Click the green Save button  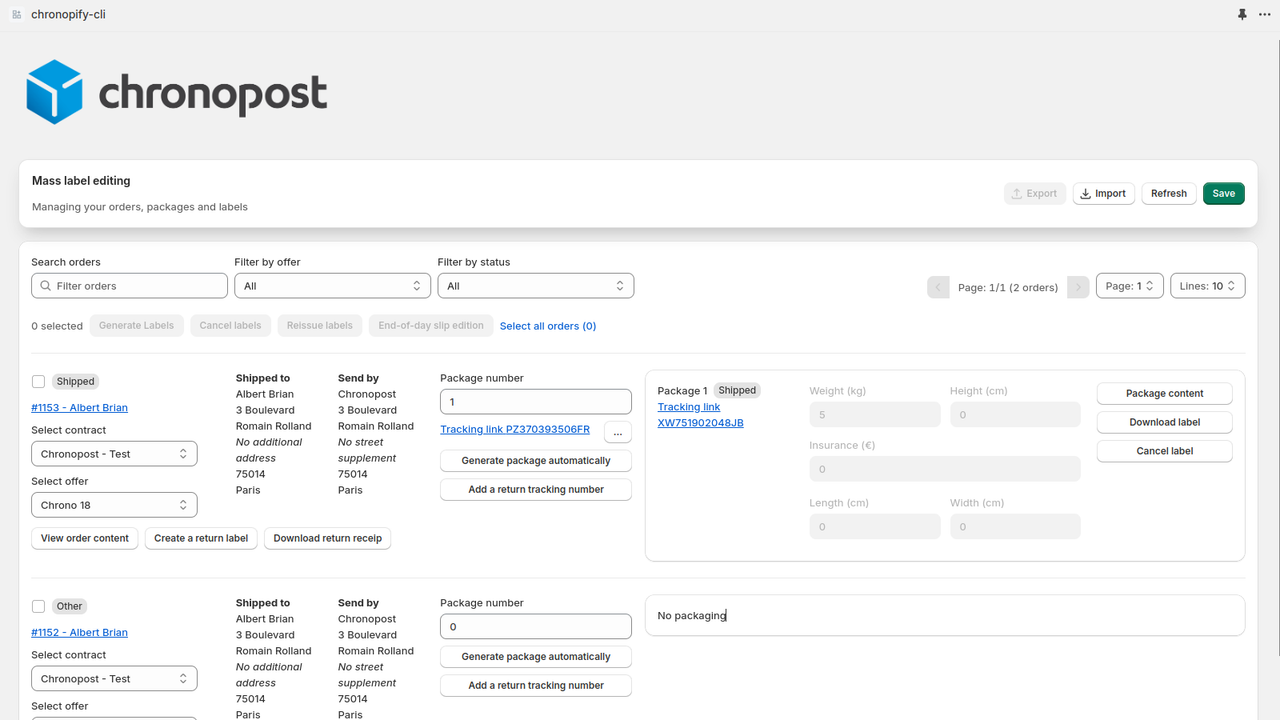point(1224,193)
